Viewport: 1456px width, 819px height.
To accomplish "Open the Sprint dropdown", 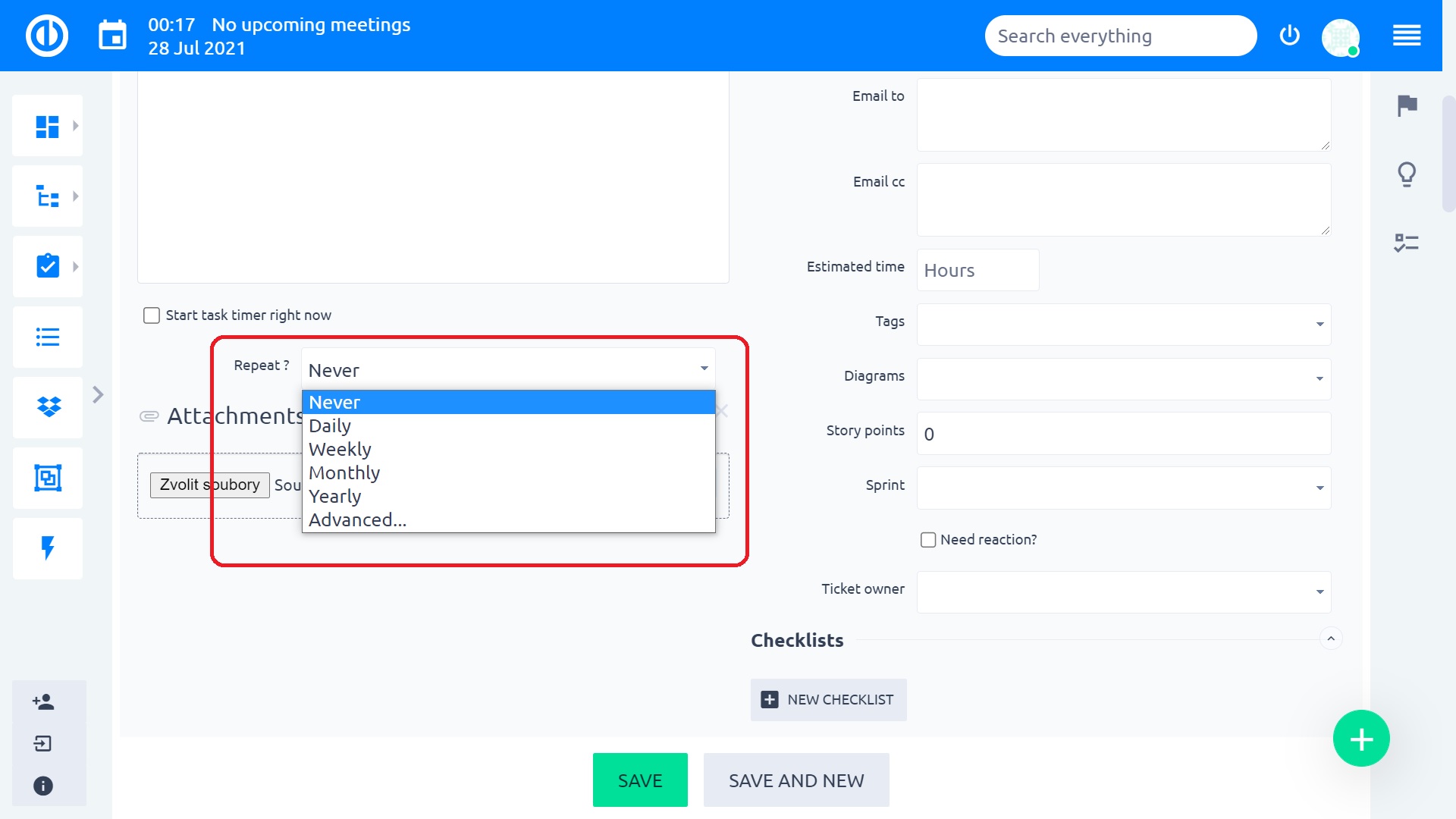I will click(1123, 488).
